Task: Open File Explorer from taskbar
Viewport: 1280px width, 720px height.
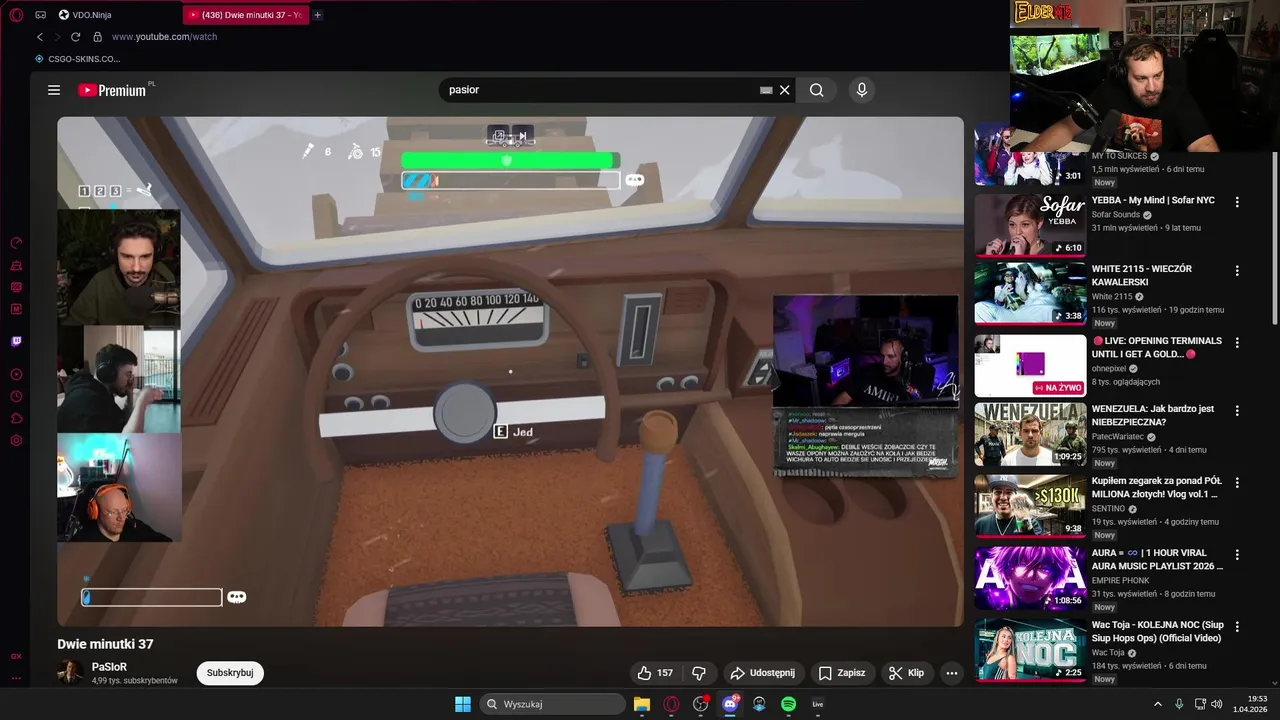Action: [x=642, y=704]
